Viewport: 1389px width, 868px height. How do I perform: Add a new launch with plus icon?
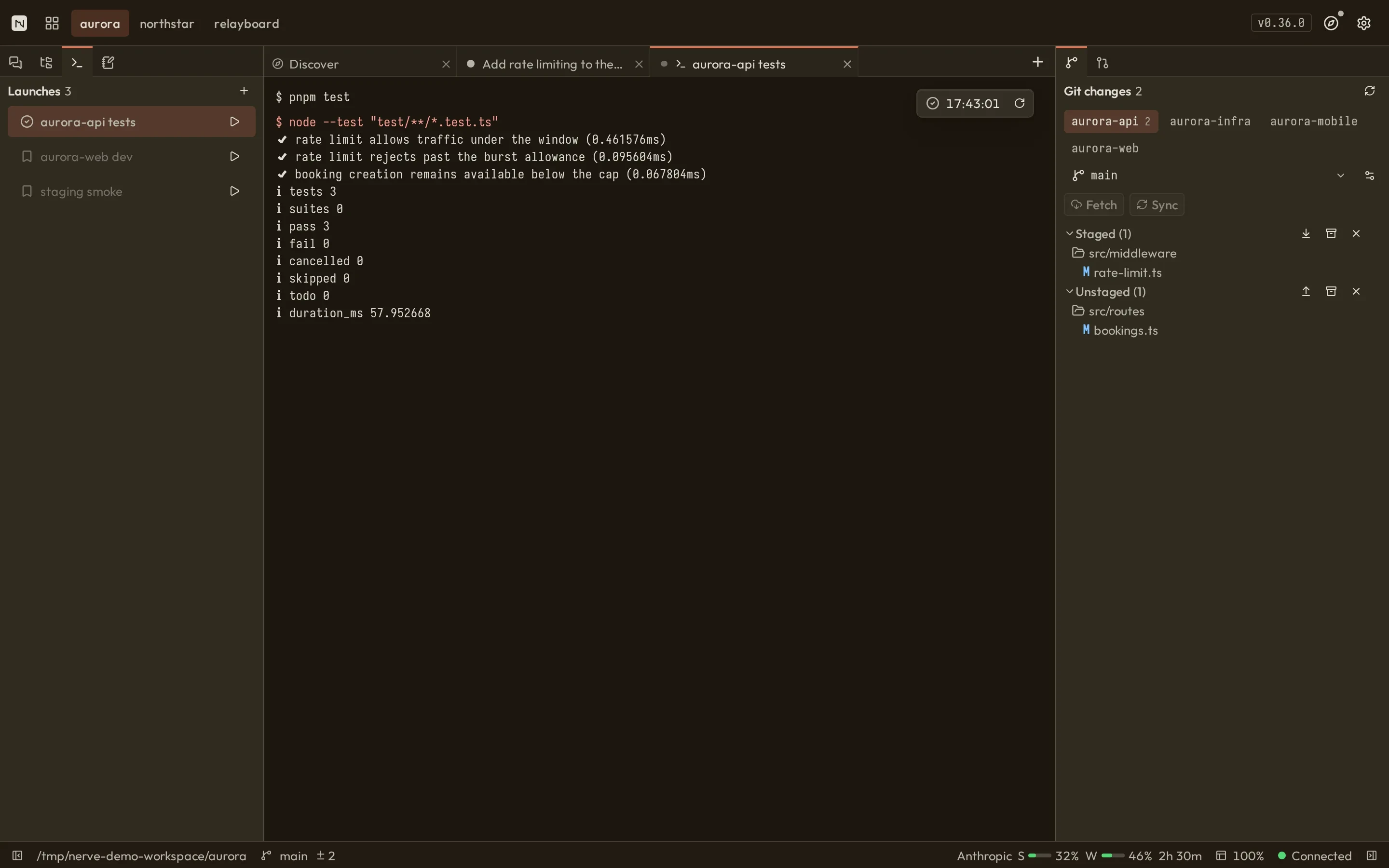(244, 91)
